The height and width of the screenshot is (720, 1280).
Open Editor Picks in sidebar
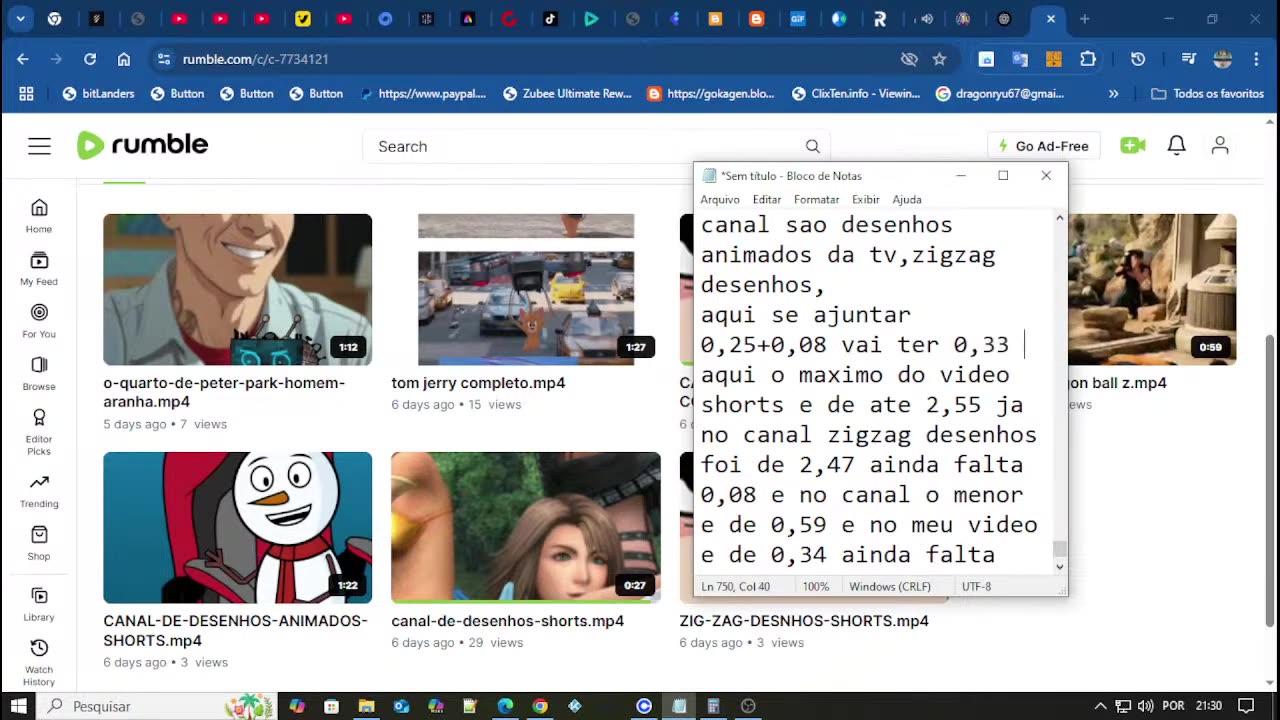pos(39,431)
